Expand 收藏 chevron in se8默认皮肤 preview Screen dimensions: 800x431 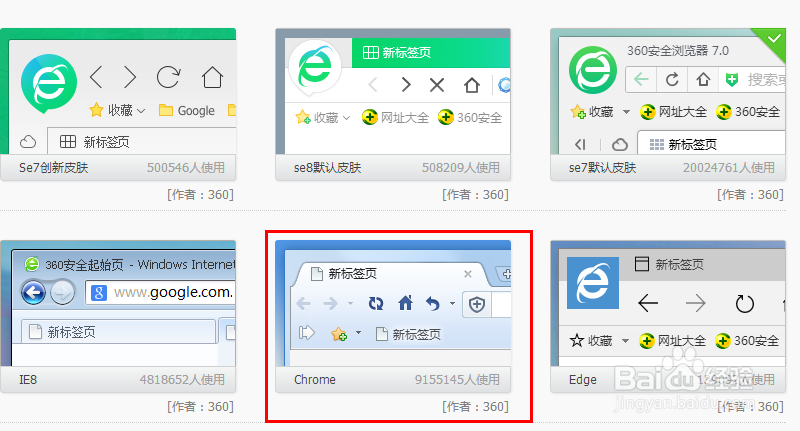click(x=347, y=118)
